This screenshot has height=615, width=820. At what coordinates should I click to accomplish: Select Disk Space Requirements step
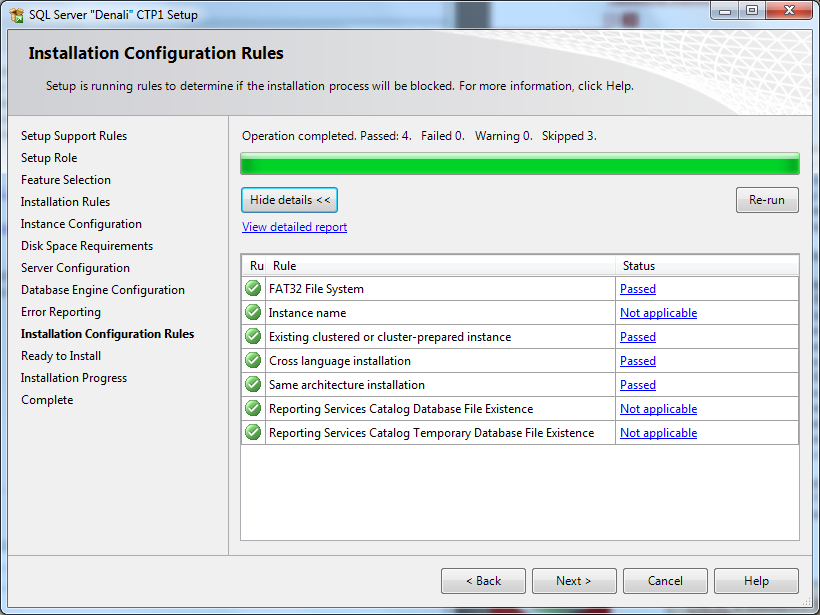pyautogui.click(x=87, y=246)
